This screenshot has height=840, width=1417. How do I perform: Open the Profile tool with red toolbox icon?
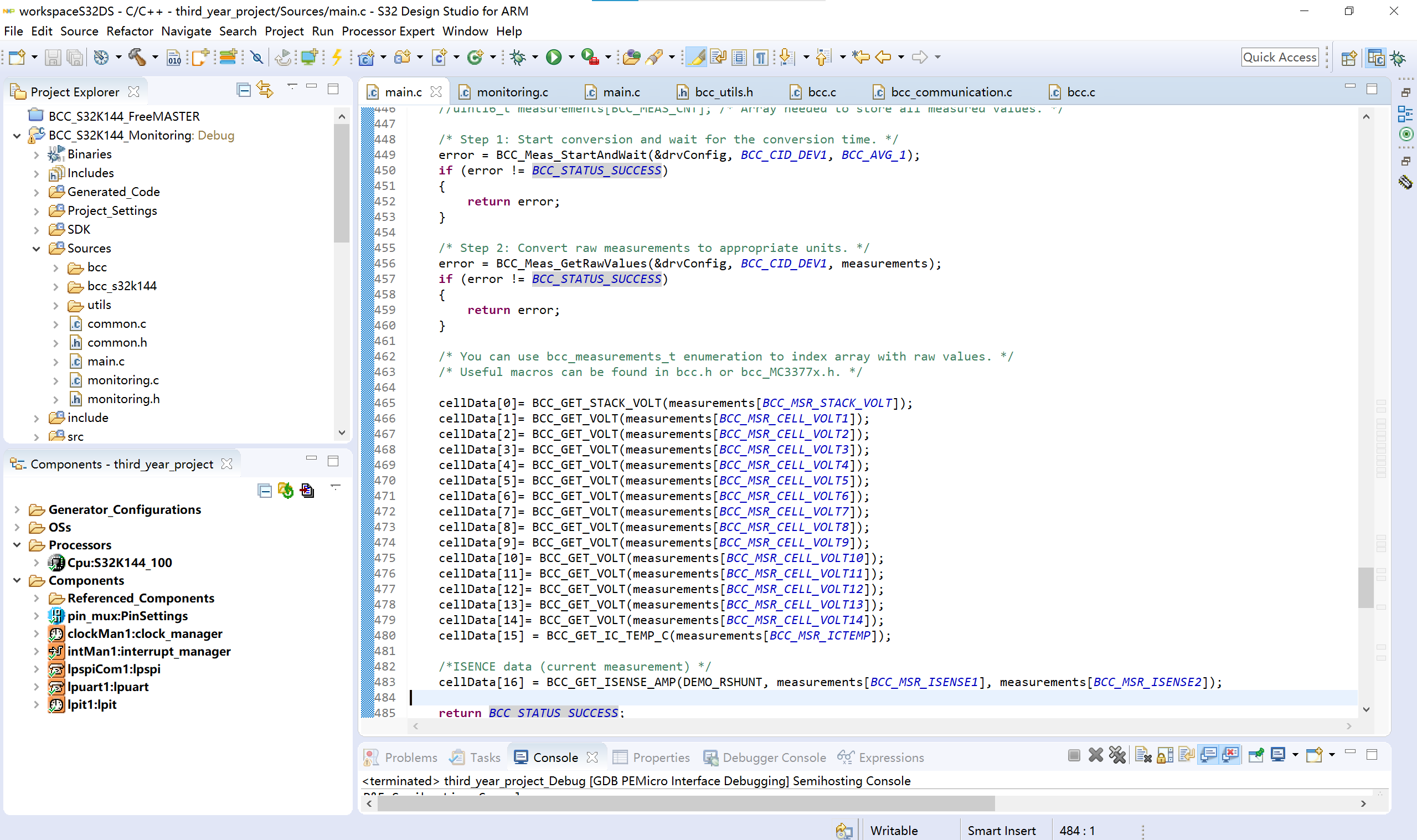(588, 56)
